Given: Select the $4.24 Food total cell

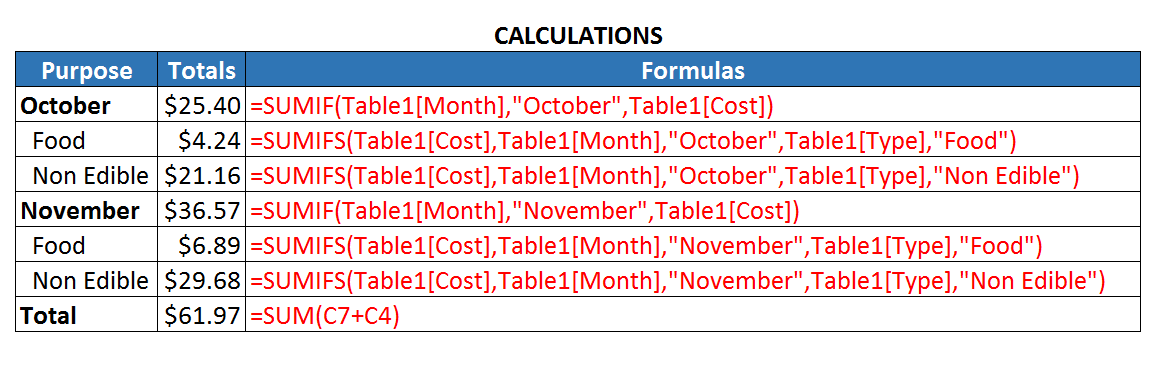Looking at the screenshot, I should click(201, 140).
